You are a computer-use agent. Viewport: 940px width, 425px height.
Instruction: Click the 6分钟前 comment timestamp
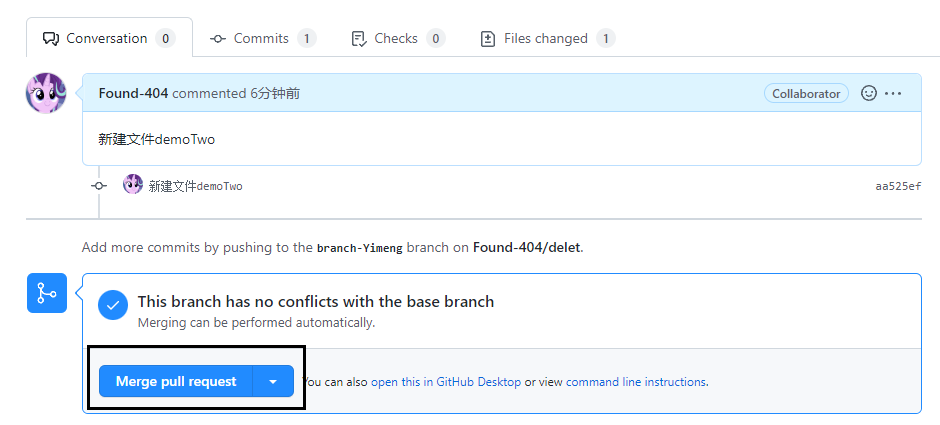coord(275,94)
